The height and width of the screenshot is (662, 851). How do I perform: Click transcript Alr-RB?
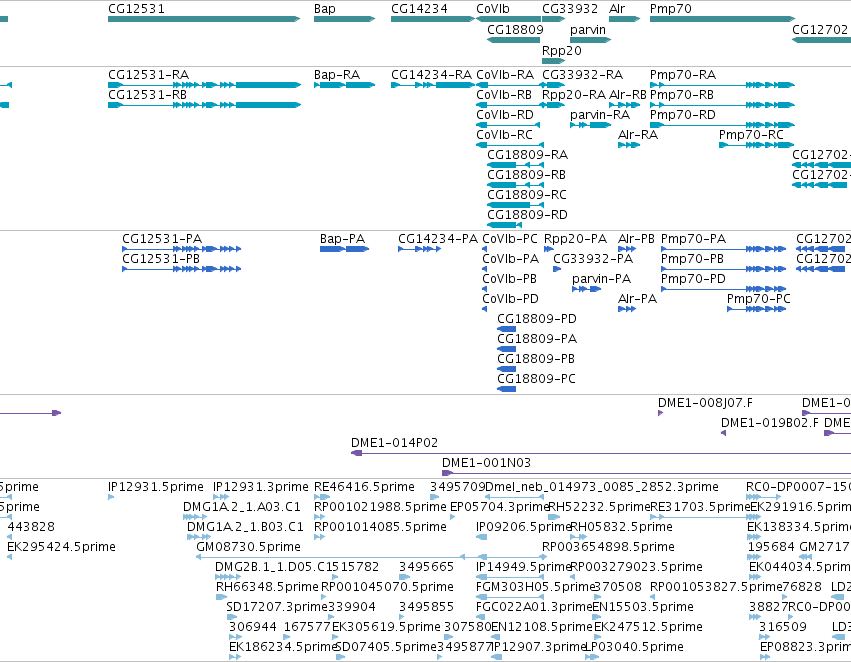coord(624,105)
